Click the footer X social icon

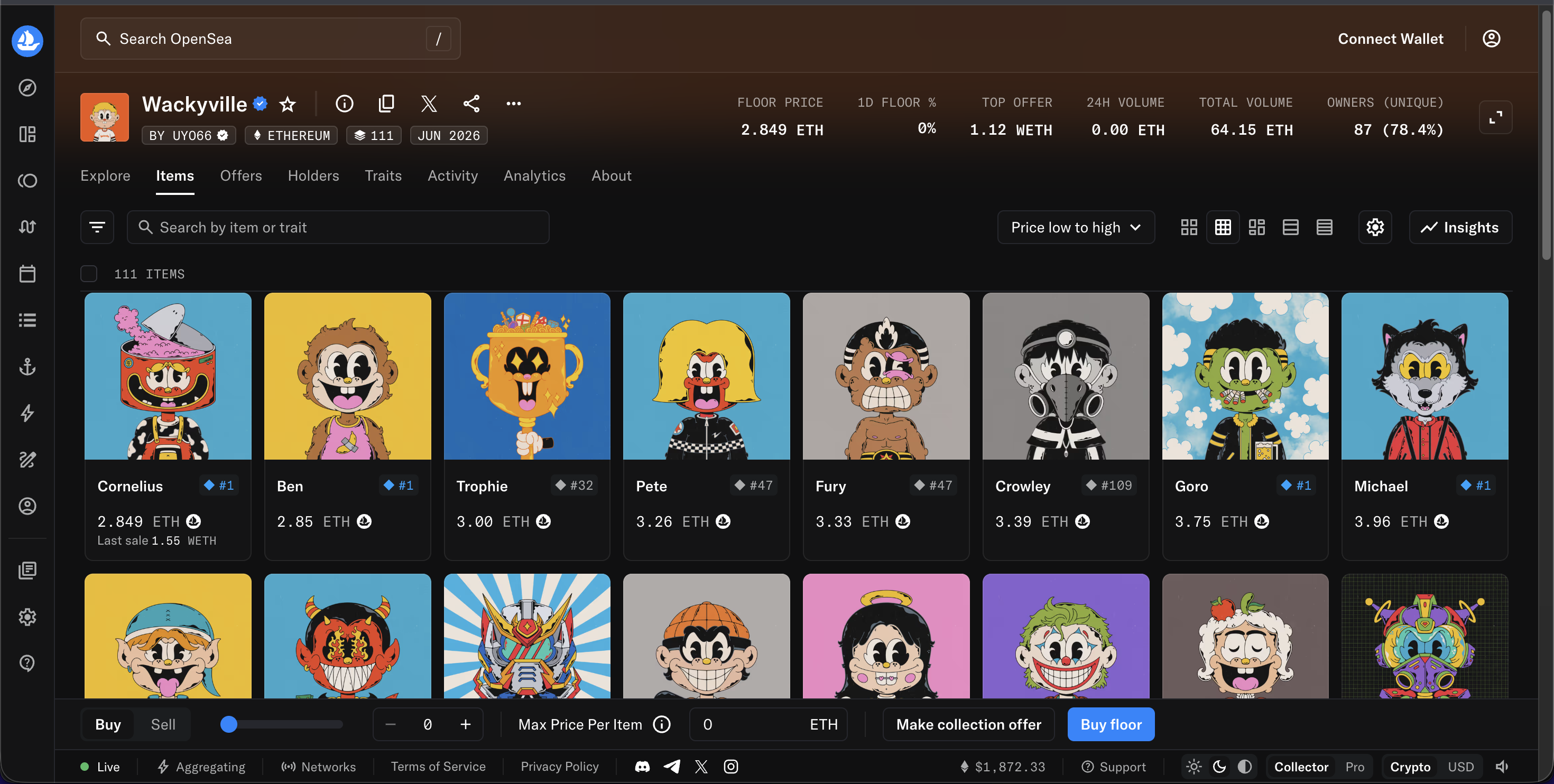pos(701,767)
